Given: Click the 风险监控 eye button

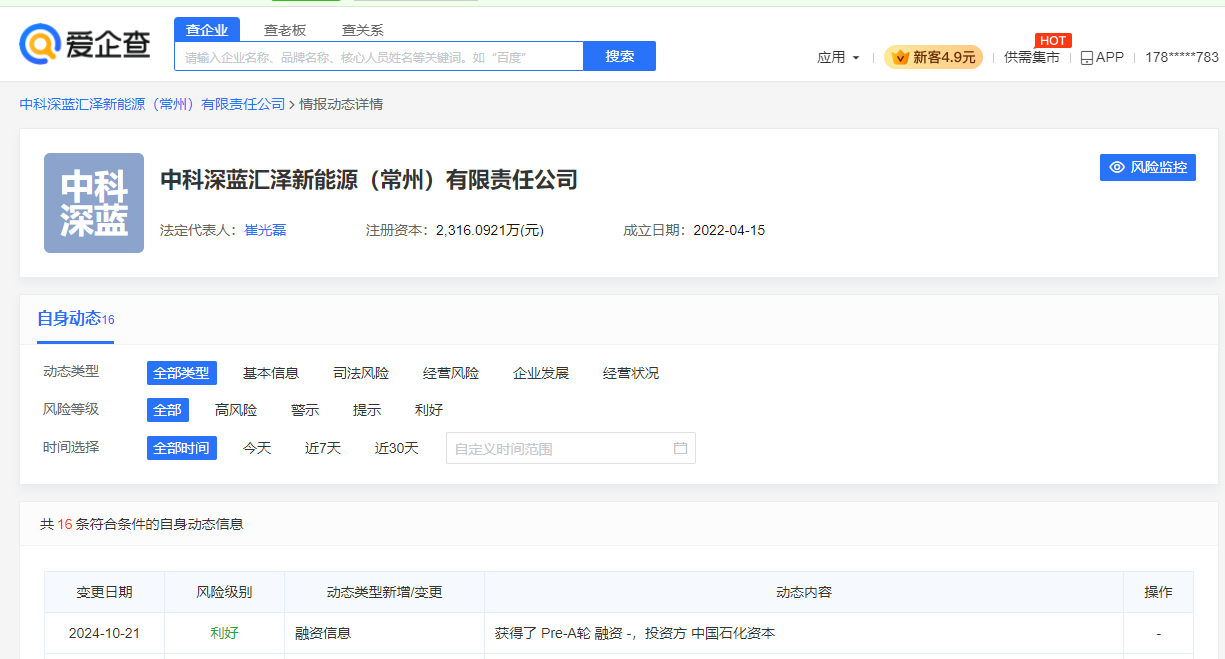Looking at the screenshot, I should (1147, 167).
